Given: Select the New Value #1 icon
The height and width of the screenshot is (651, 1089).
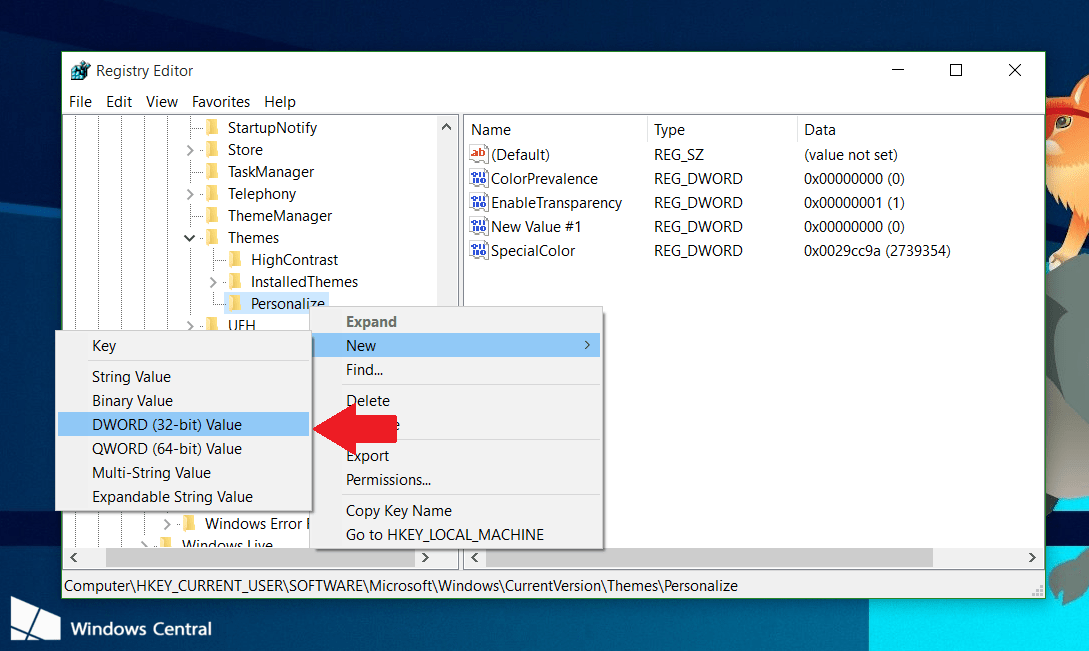Looking at the screenshot, I should coord(479,227).
